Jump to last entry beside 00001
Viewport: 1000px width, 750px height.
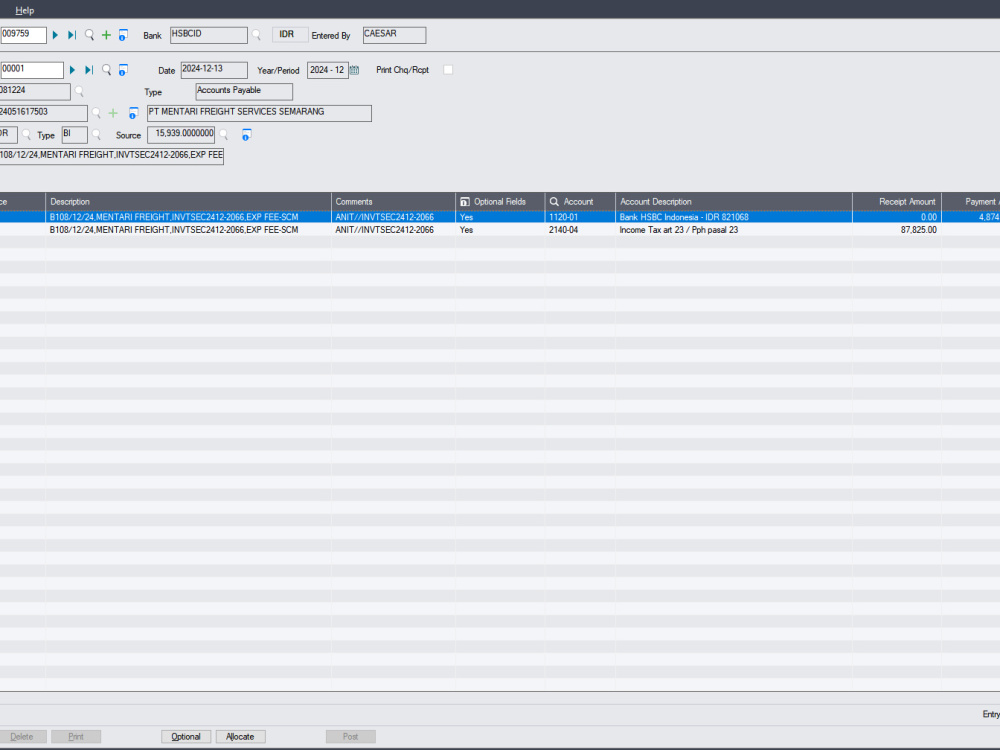pyautogui.click(x=89, y=70)
